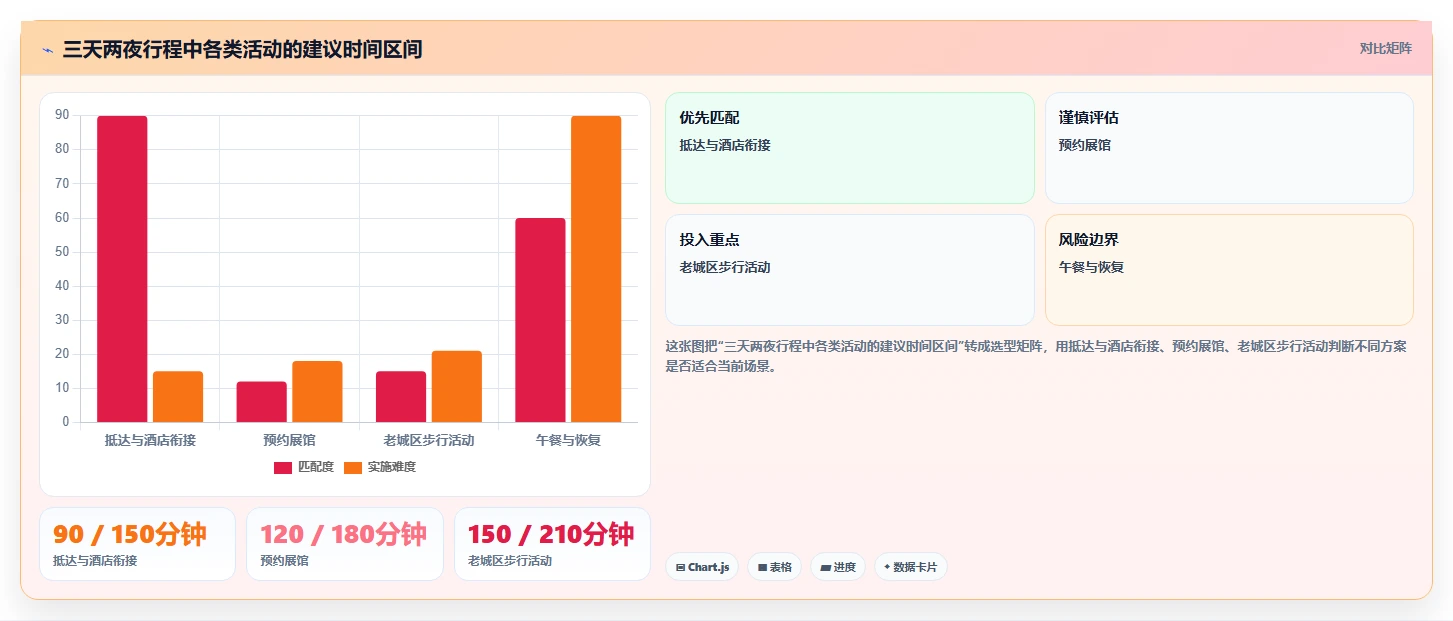This screenshot has height=621, width=1453.
Task: Click the 对比矩阵 label in the header
Action: tap(1385, 48)
